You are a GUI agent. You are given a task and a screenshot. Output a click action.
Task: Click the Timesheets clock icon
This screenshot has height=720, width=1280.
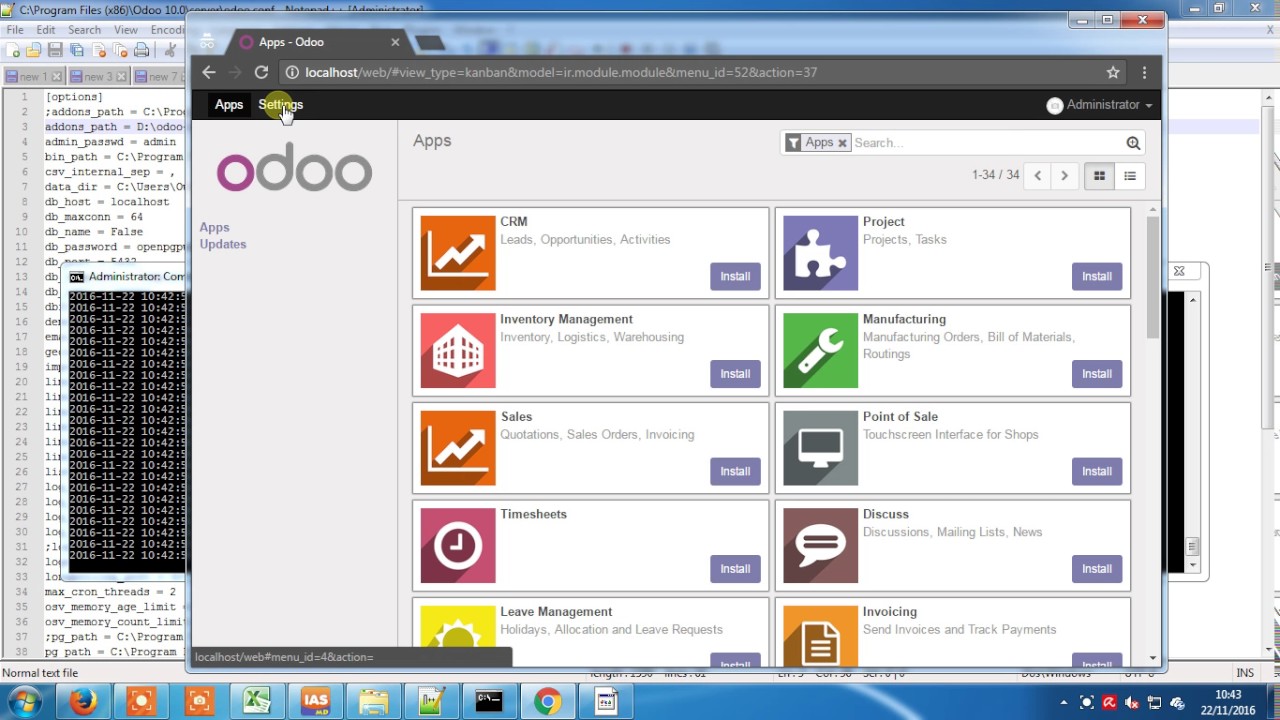[458, 545]
